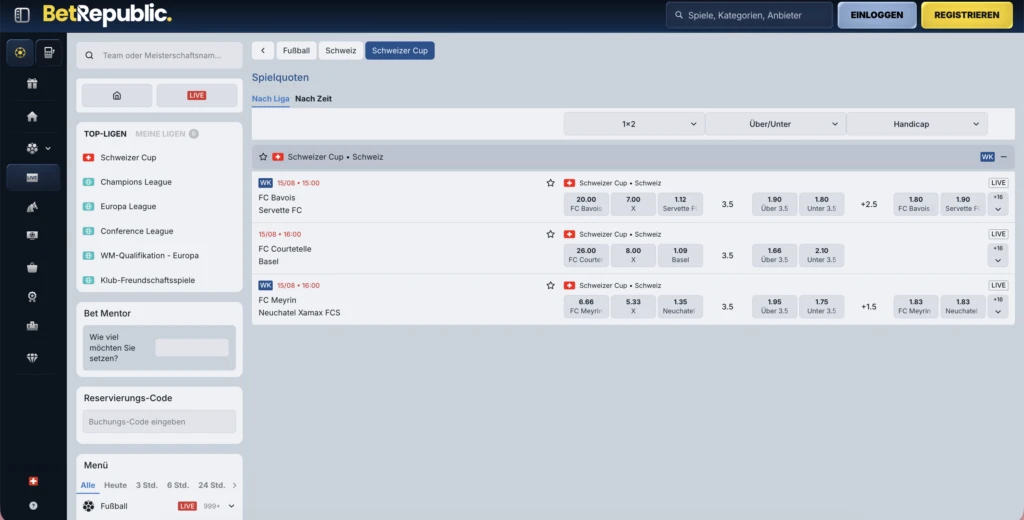Viewport: 1024px width, 520px height.
Task: Pick FC Bavois win odds 20.00
Action: (x=586, y=204)
